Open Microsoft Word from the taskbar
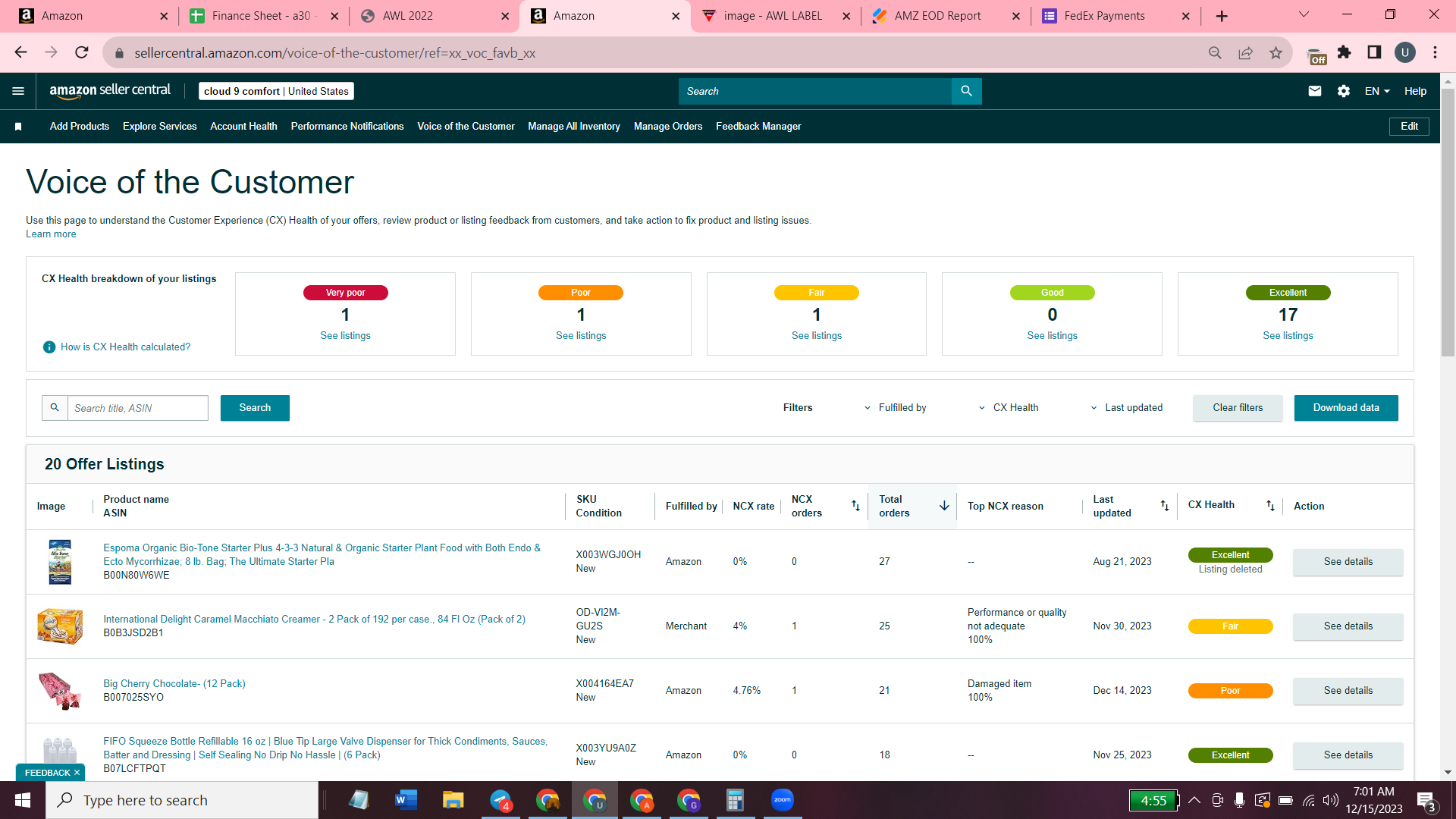The image size is (1456, 819). coord(406,800)
